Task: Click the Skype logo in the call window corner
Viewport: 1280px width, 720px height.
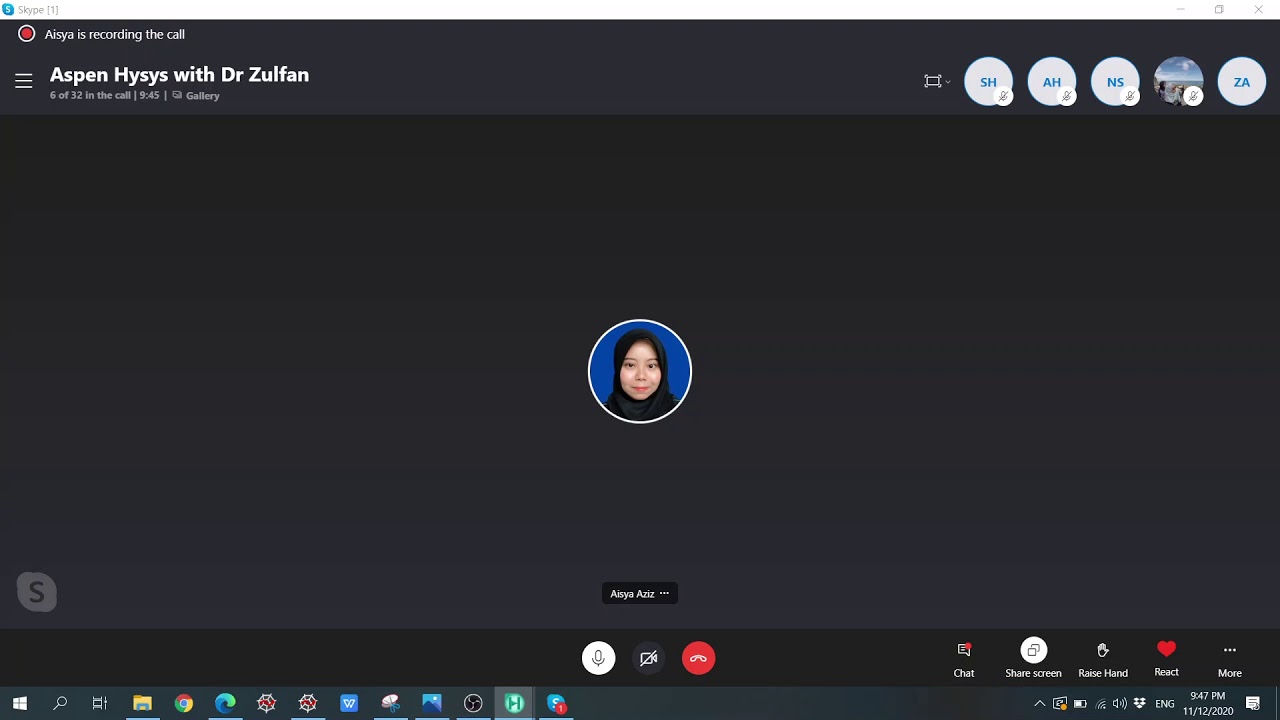Action: (x=37, y=592)
